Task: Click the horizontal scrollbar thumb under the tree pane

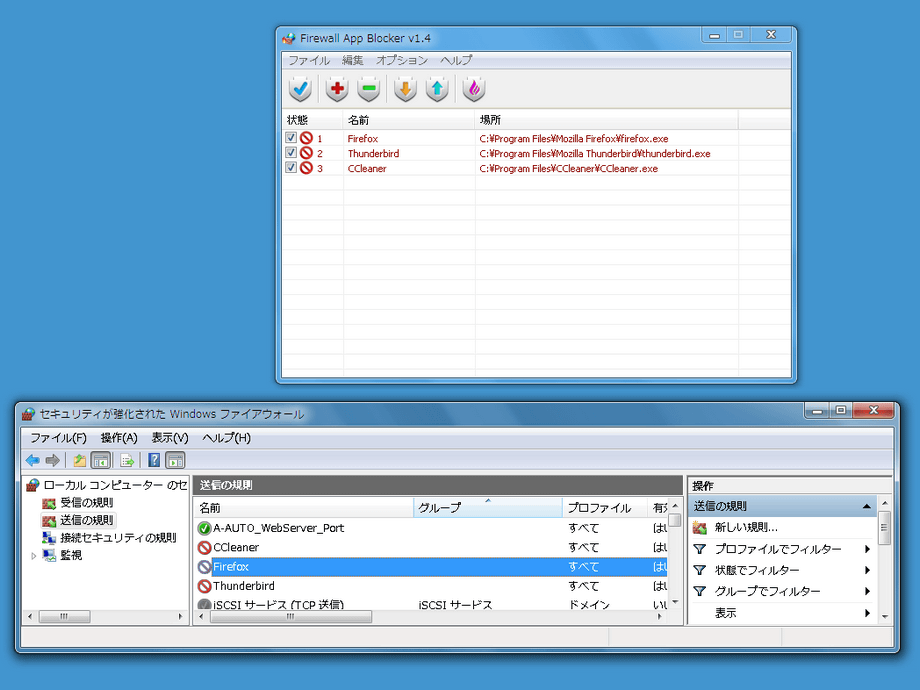Action: [x=65, y=617]
